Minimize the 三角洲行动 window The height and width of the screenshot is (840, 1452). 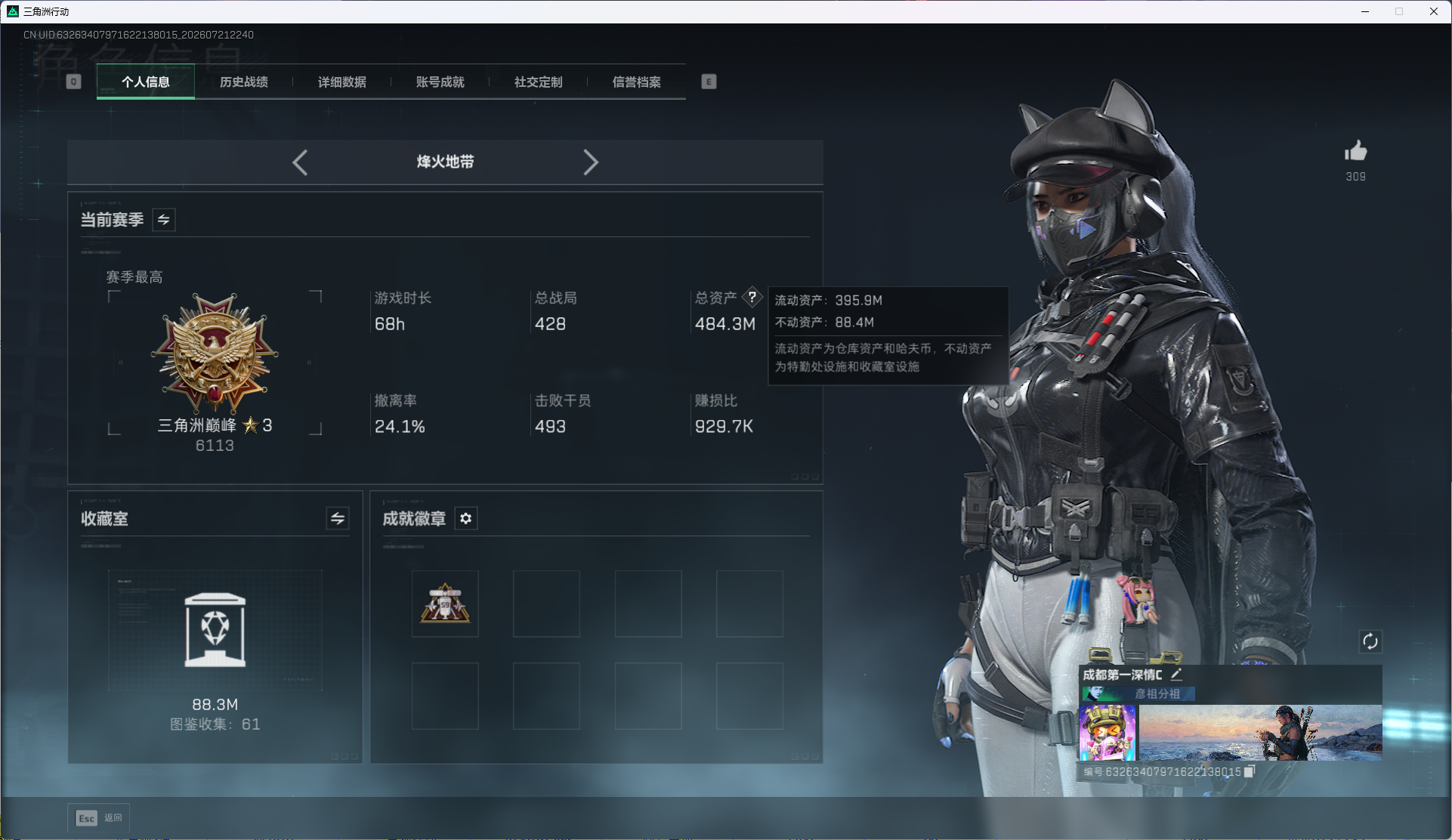pos(1365,11)
